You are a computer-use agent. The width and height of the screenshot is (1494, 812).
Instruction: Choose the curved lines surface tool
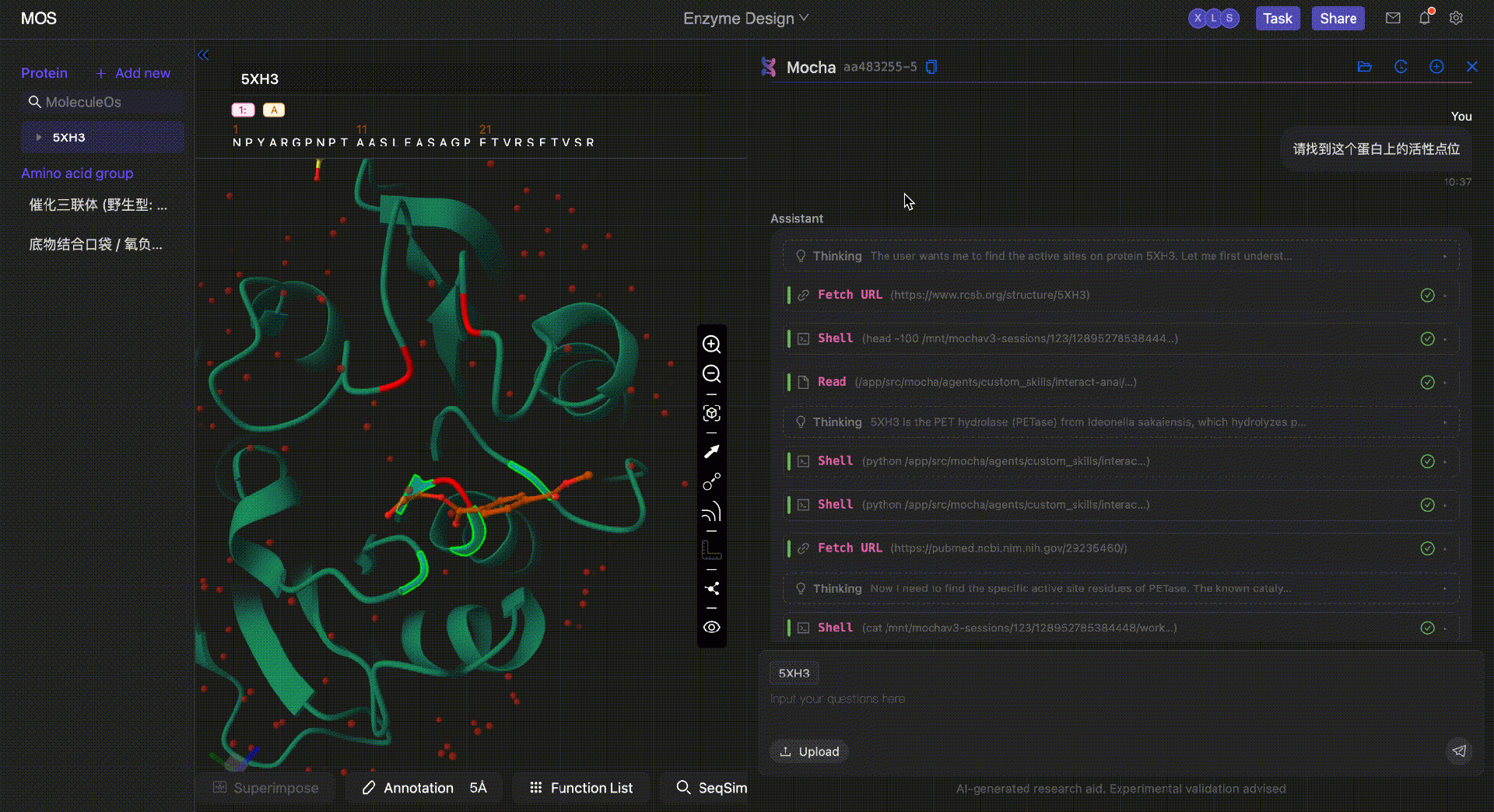711,512
